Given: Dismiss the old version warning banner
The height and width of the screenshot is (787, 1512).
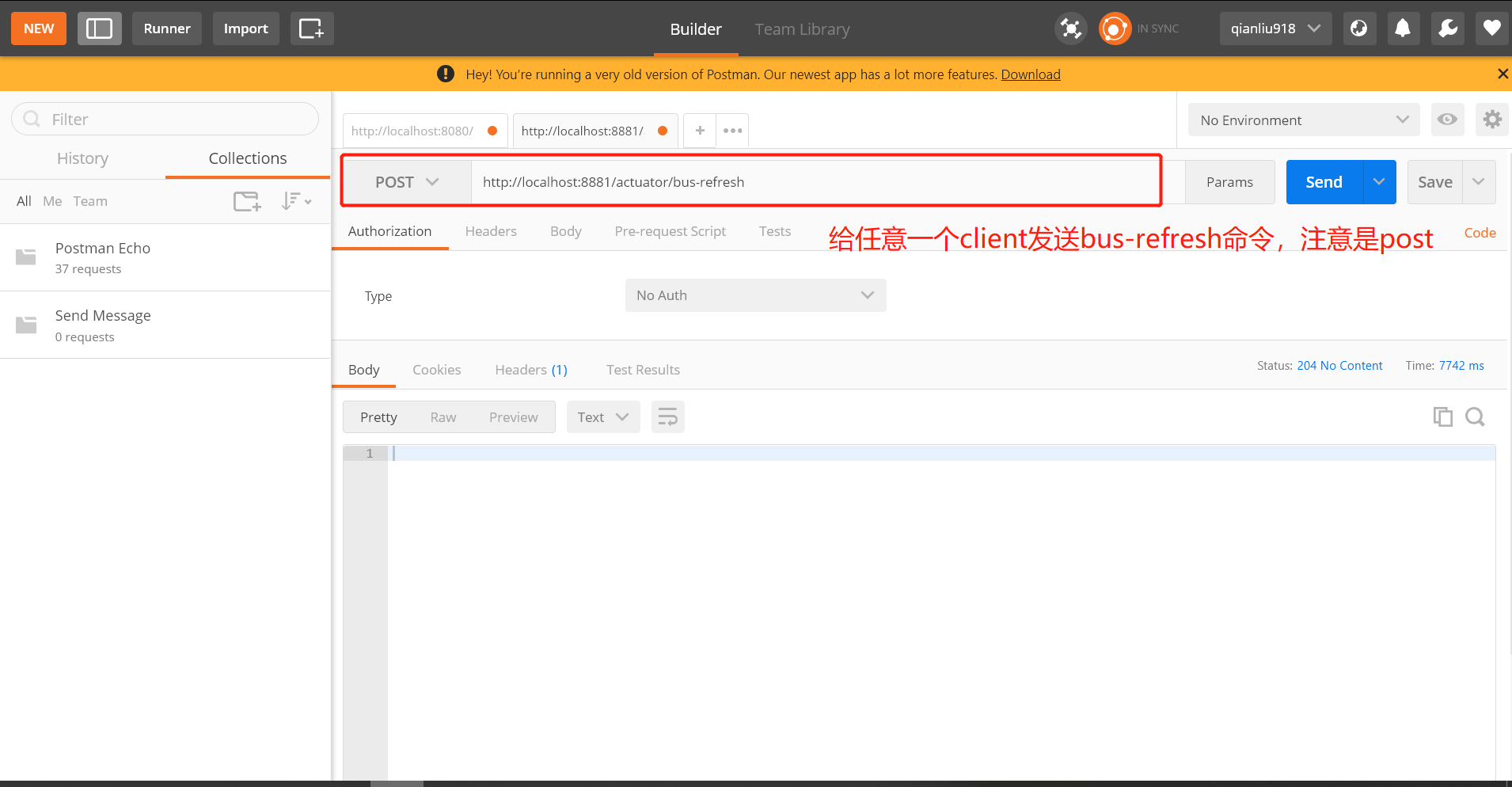Looking at the screenshot, I should [x=1503, y=74].
